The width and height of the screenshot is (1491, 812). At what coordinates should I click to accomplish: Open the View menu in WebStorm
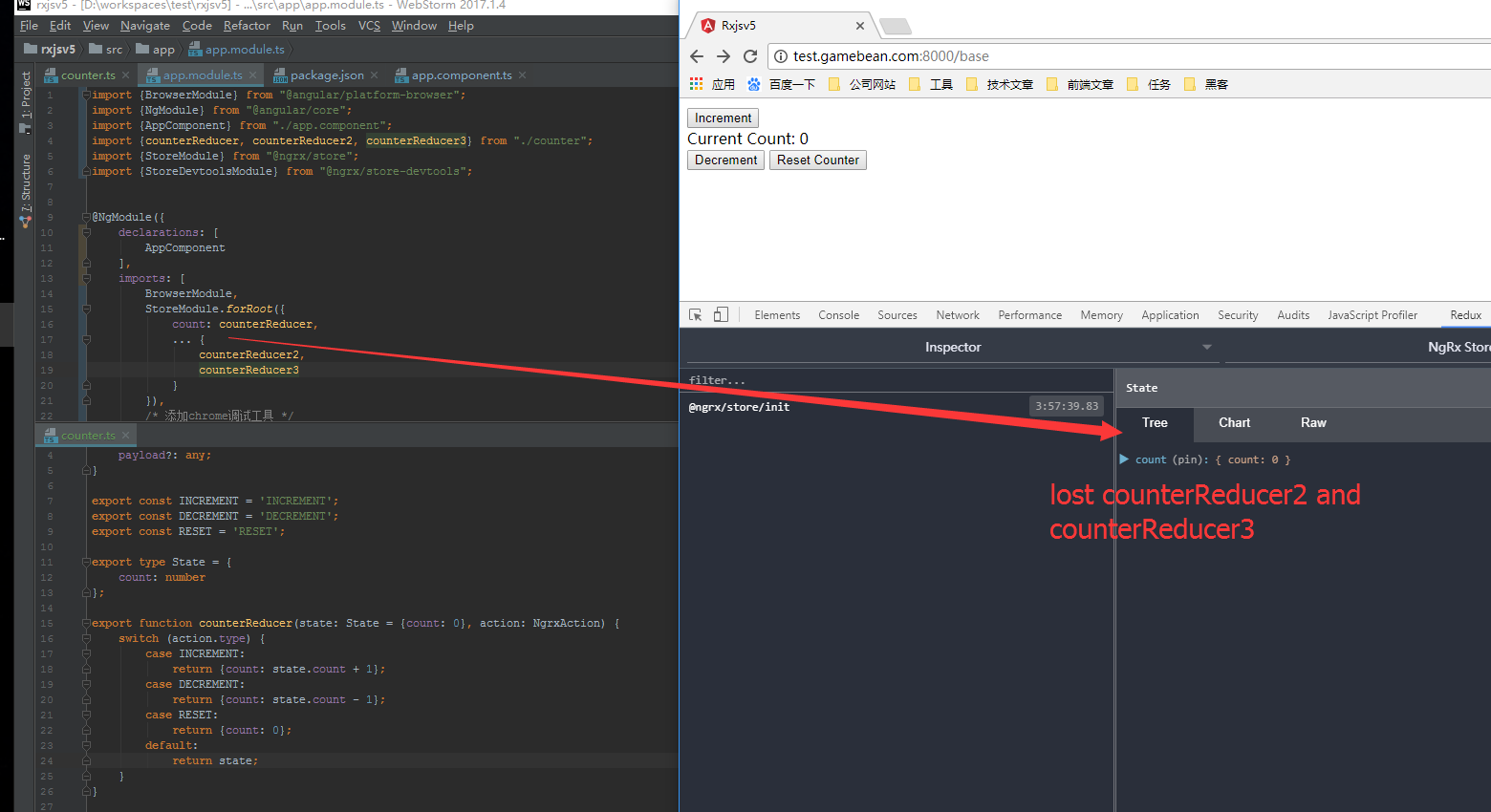coord(96,26)
